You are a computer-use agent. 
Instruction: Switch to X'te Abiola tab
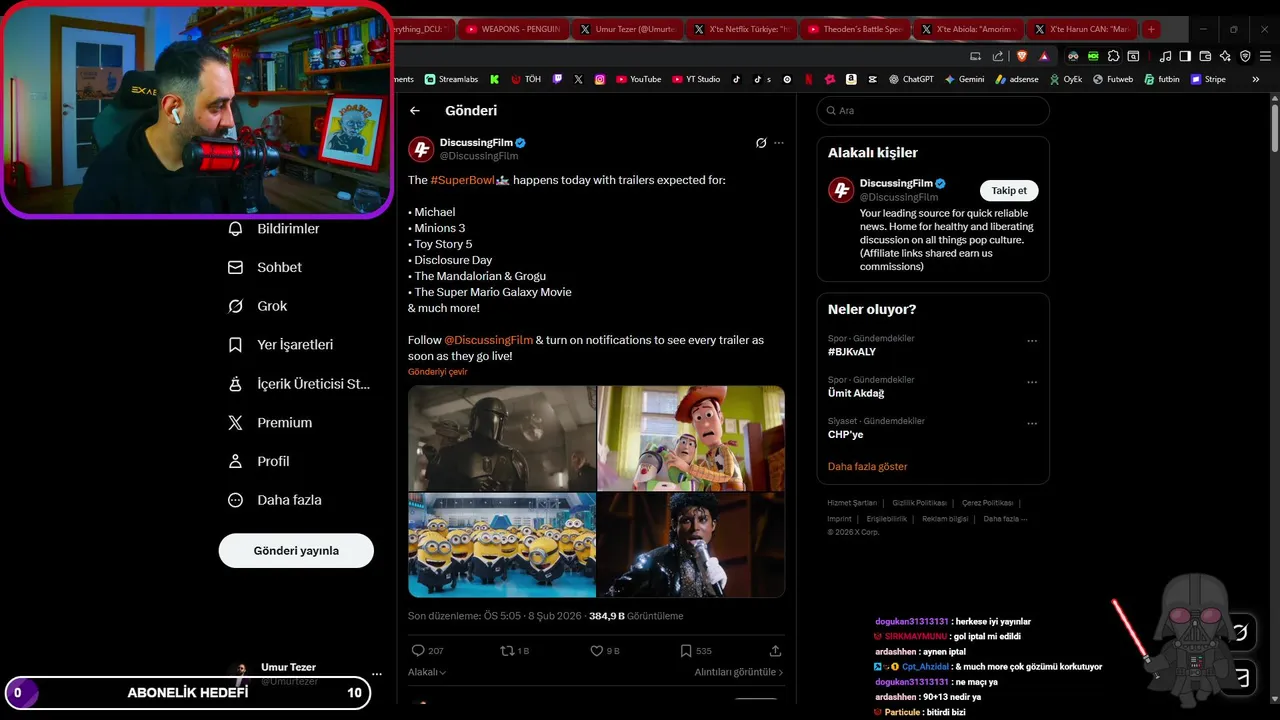pyautogui.click(x=967, y=29)
